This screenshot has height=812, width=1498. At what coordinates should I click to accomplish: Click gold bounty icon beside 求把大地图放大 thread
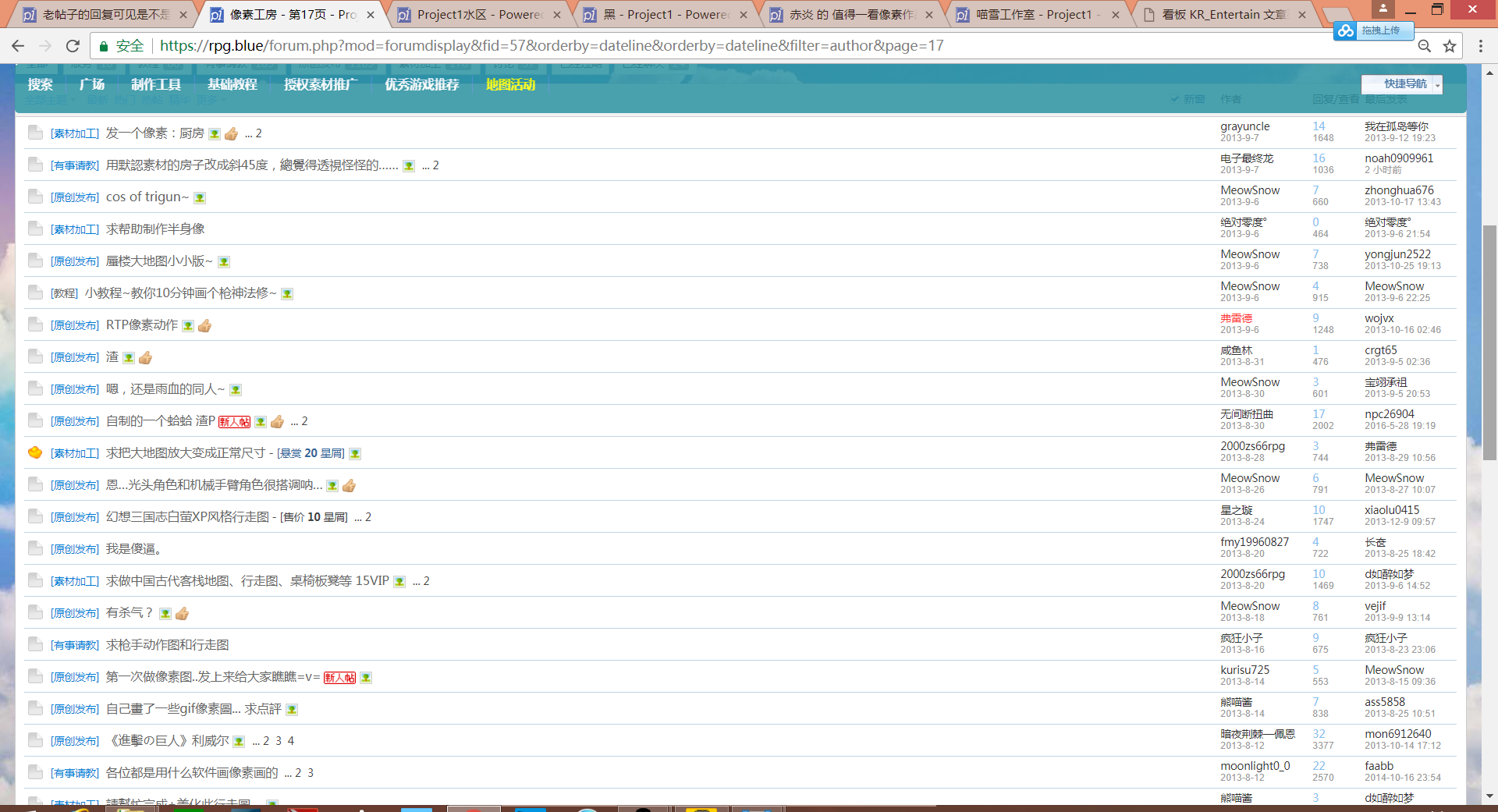click(35, 452)
